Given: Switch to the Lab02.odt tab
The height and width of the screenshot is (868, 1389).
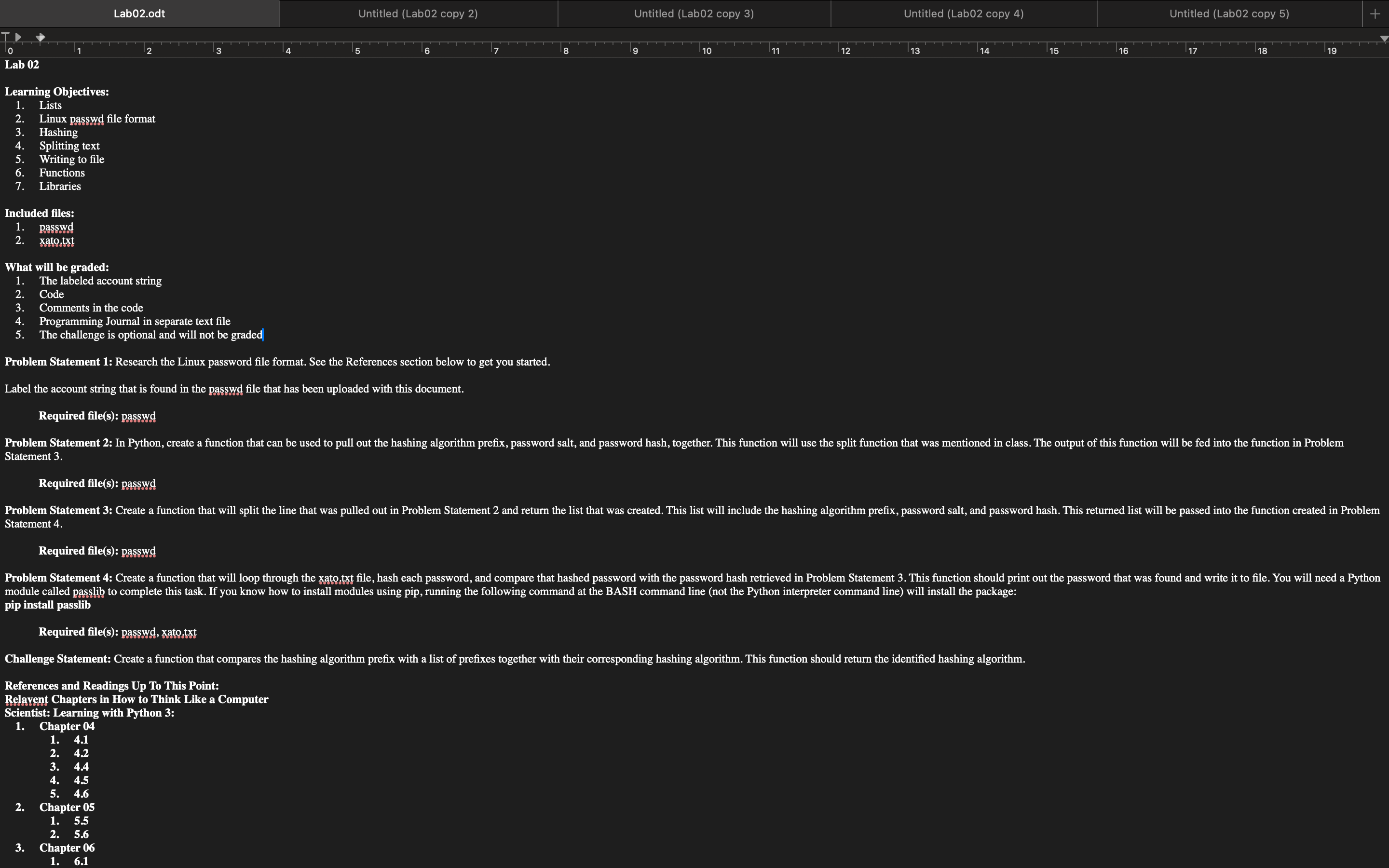Looking at the screenshot, I should click(x=139, y=14).
